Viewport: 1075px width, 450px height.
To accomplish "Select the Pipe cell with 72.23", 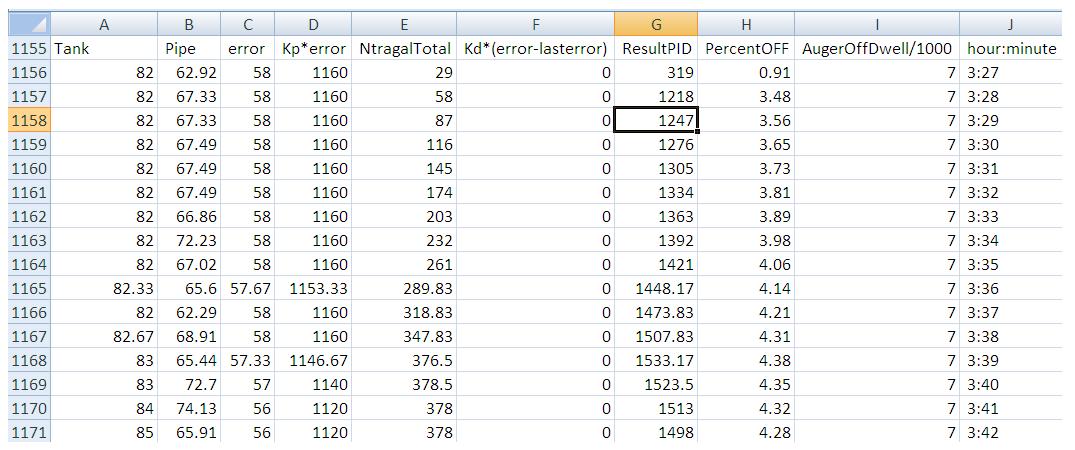I will pos(189,240).
